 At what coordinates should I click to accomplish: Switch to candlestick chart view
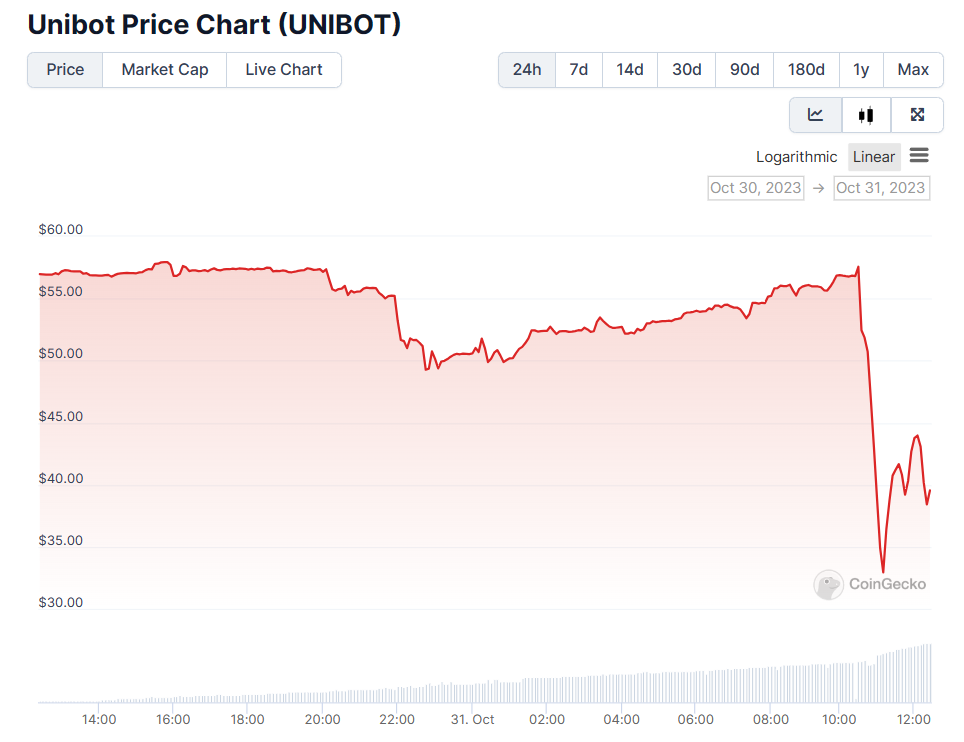(866, 114)
